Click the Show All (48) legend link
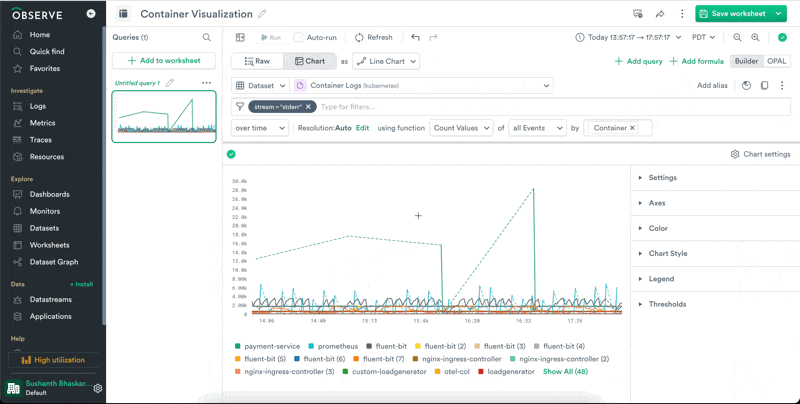 [565, 371]
